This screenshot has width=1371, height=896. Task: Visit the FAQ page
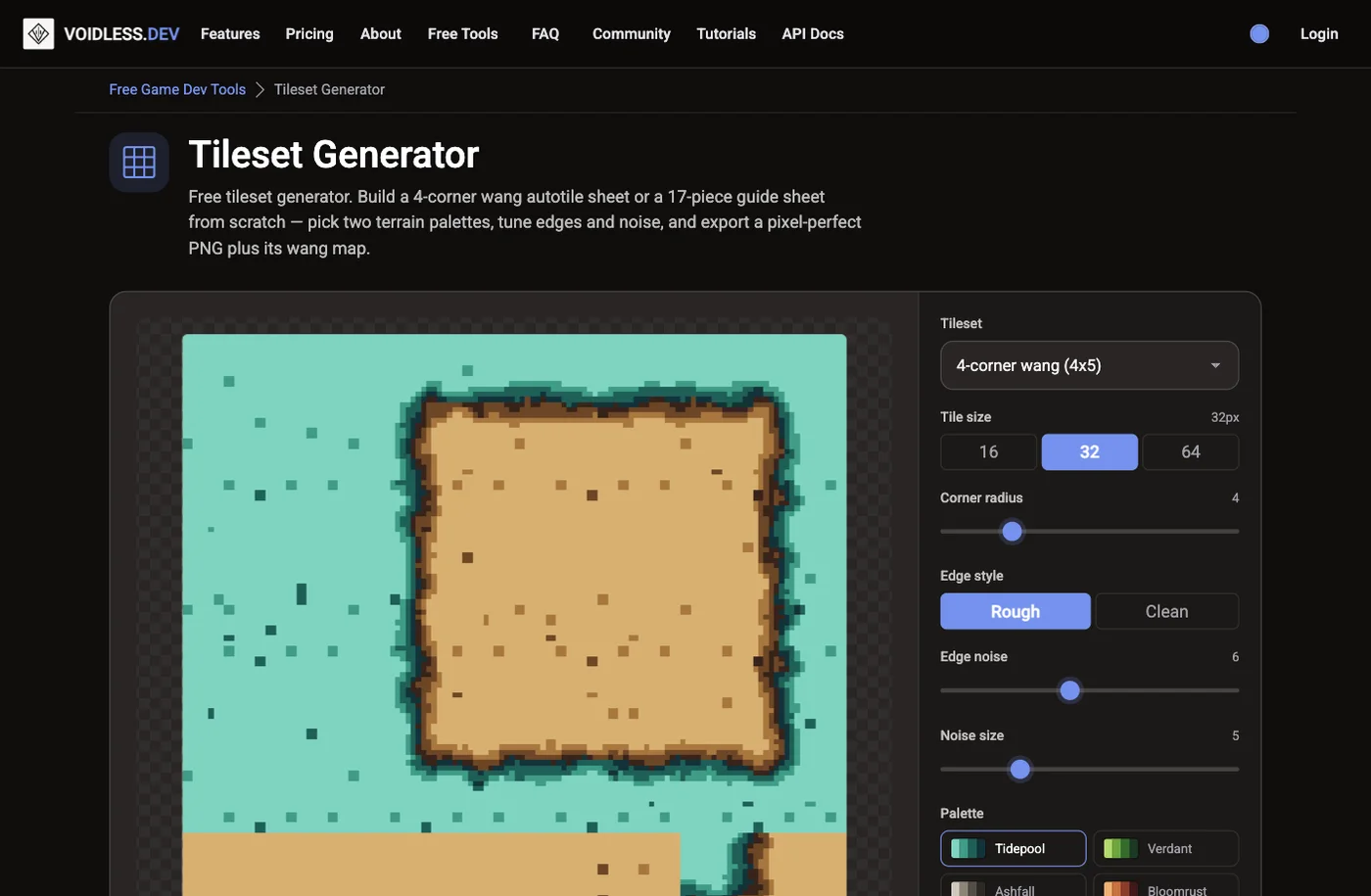pyautogui.click(x=545, y=33)
